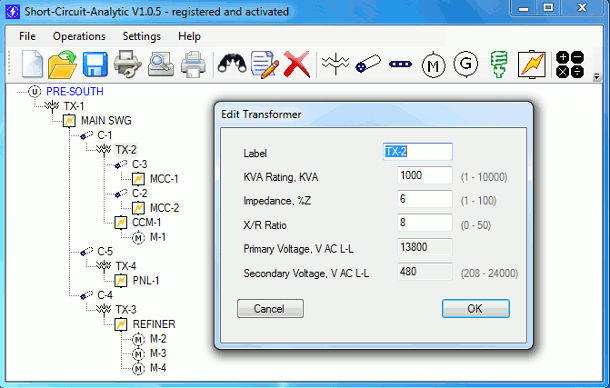
Task: Click the M motor icon beside M-1
Action: click(138, 237)
